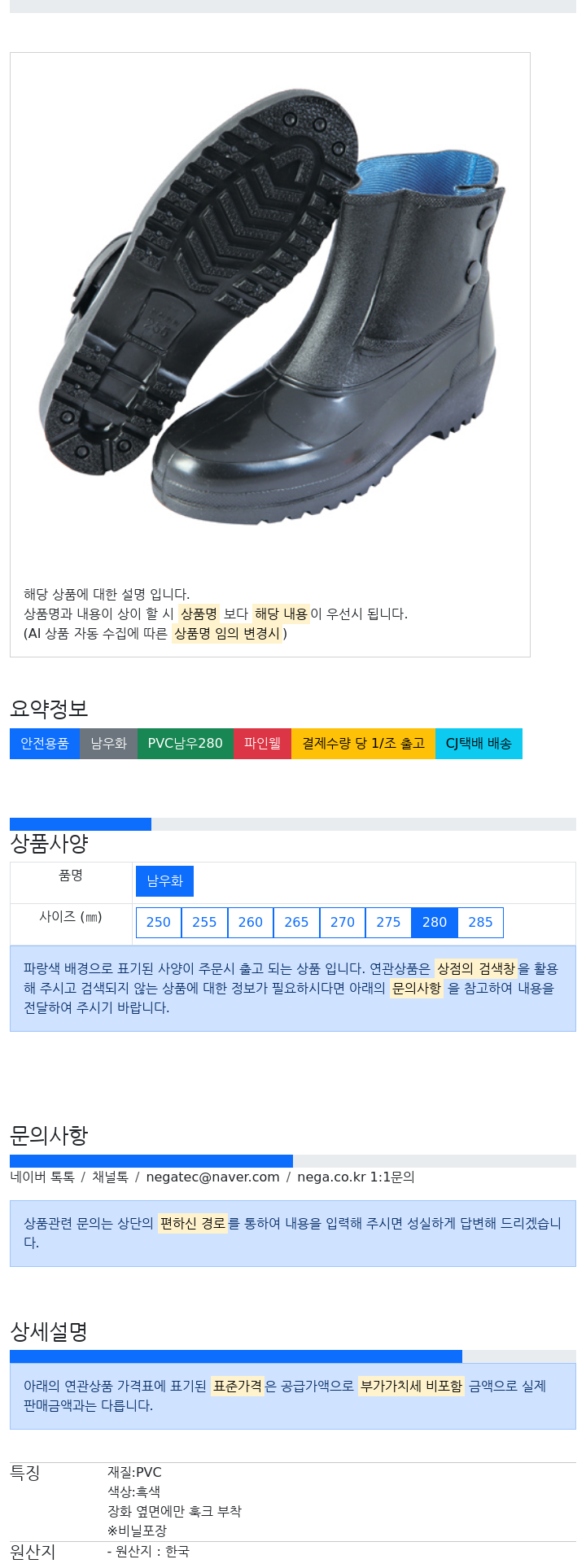Open the green PVC남우280 tag
Image resolution: width=586 pixels, height=1568 pixels.
point(186,744)
